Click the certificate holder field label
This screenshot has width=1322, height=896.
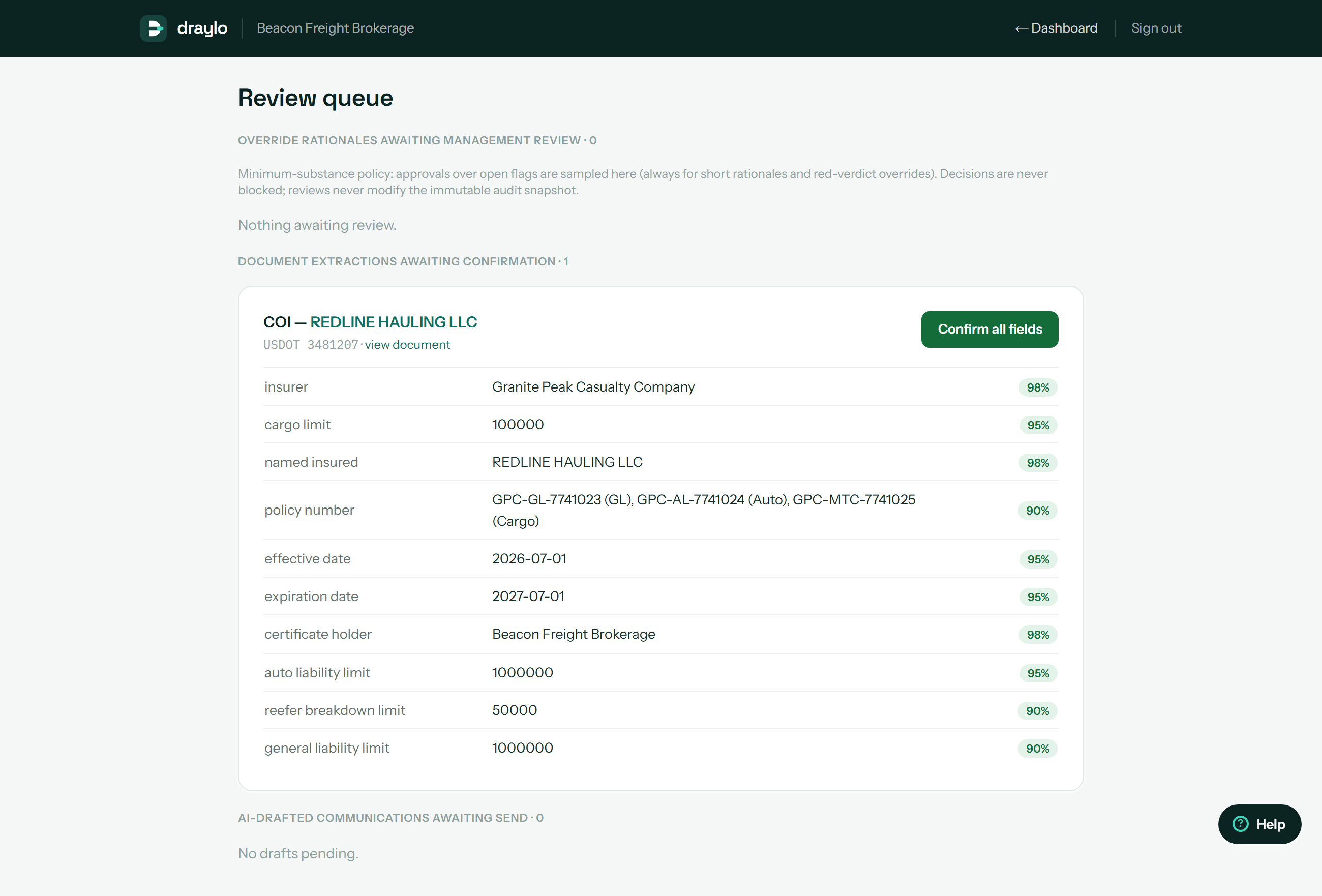(317, 634)
